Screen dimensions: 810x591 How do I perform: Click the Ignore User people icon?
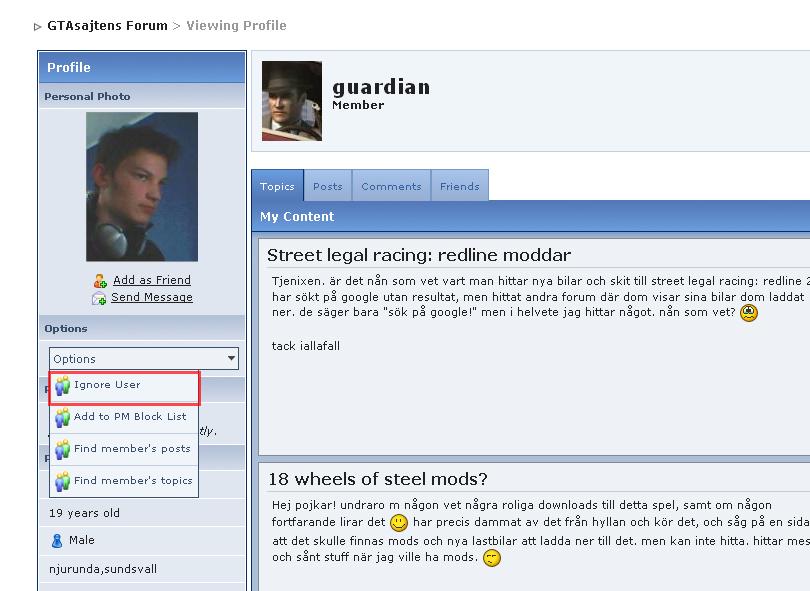click(x=63, y=386)
